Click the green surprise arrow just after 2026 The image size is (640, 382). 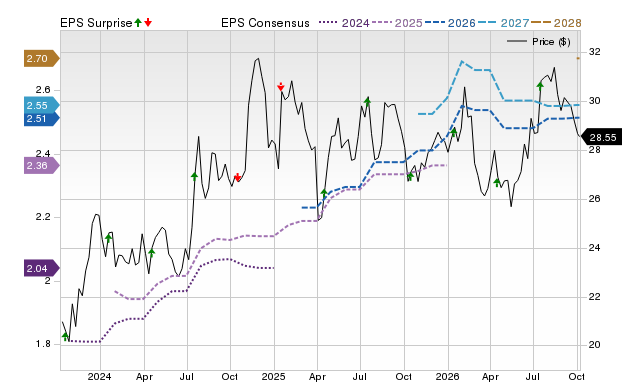coord(453,132)
